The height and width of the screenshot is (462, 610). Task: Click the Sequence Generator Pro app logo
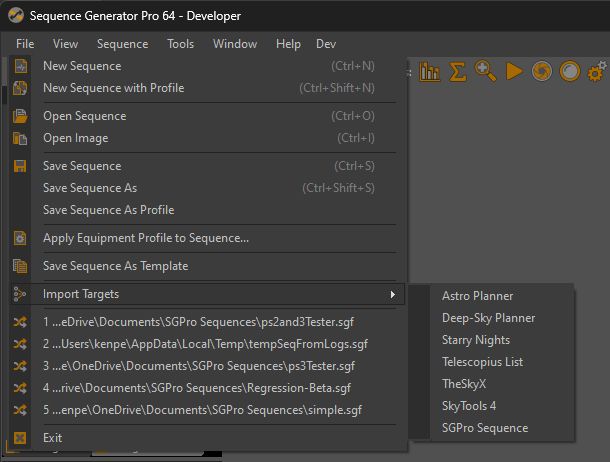(16, 16)
